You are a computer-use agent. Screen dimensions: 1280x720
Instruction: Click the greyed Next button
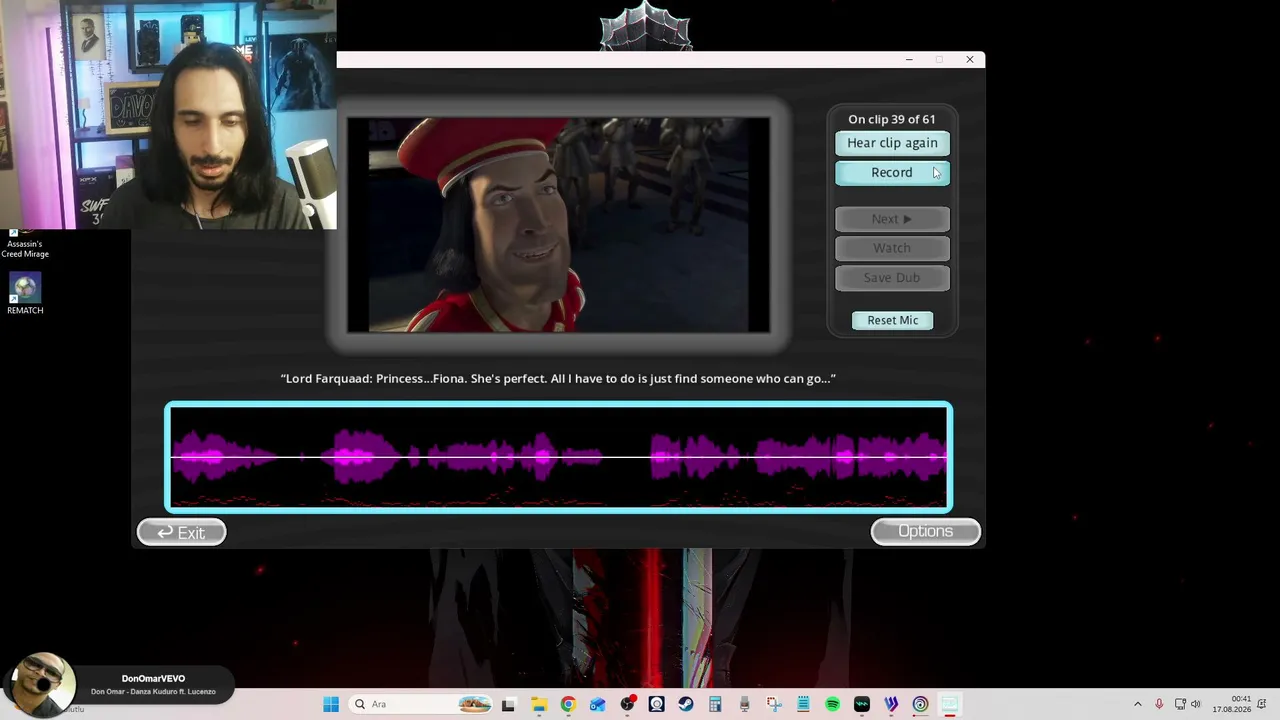892,219
